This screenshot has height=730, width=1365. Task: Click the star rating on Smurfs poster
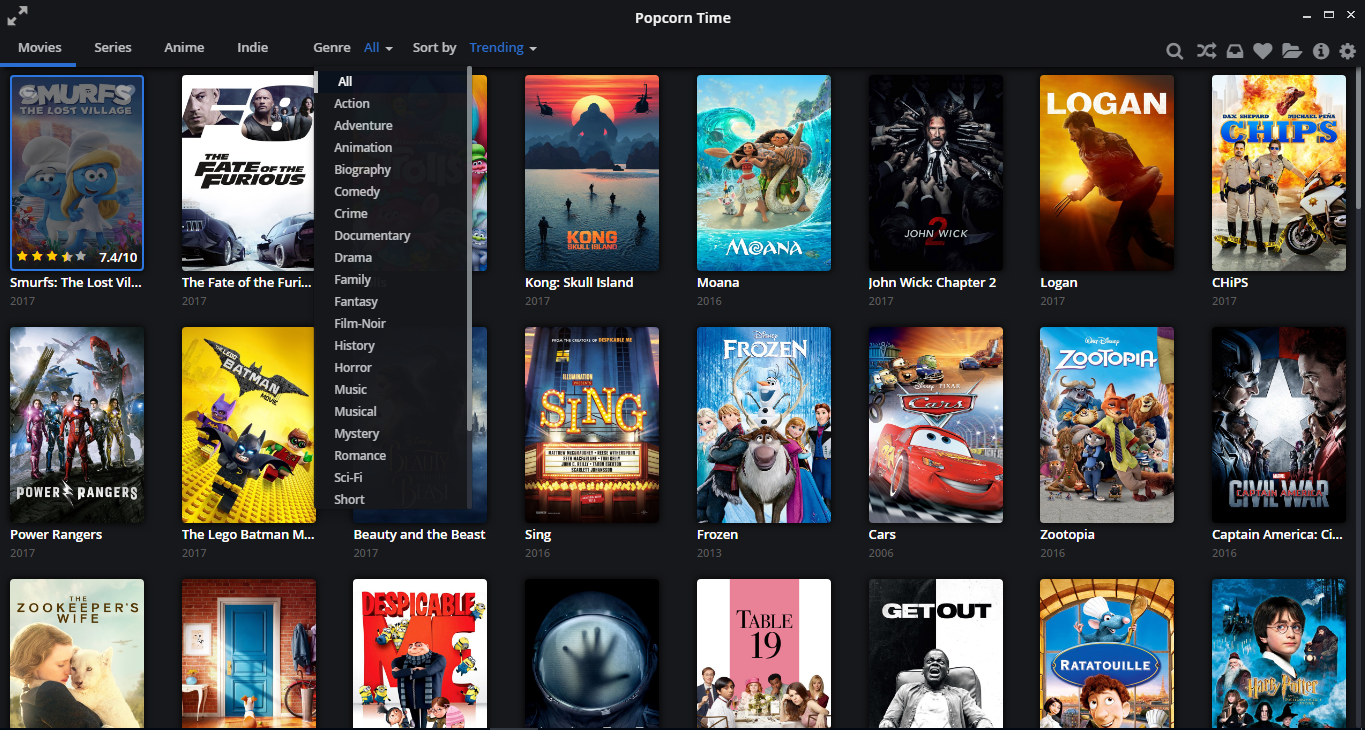click(52, 257)
